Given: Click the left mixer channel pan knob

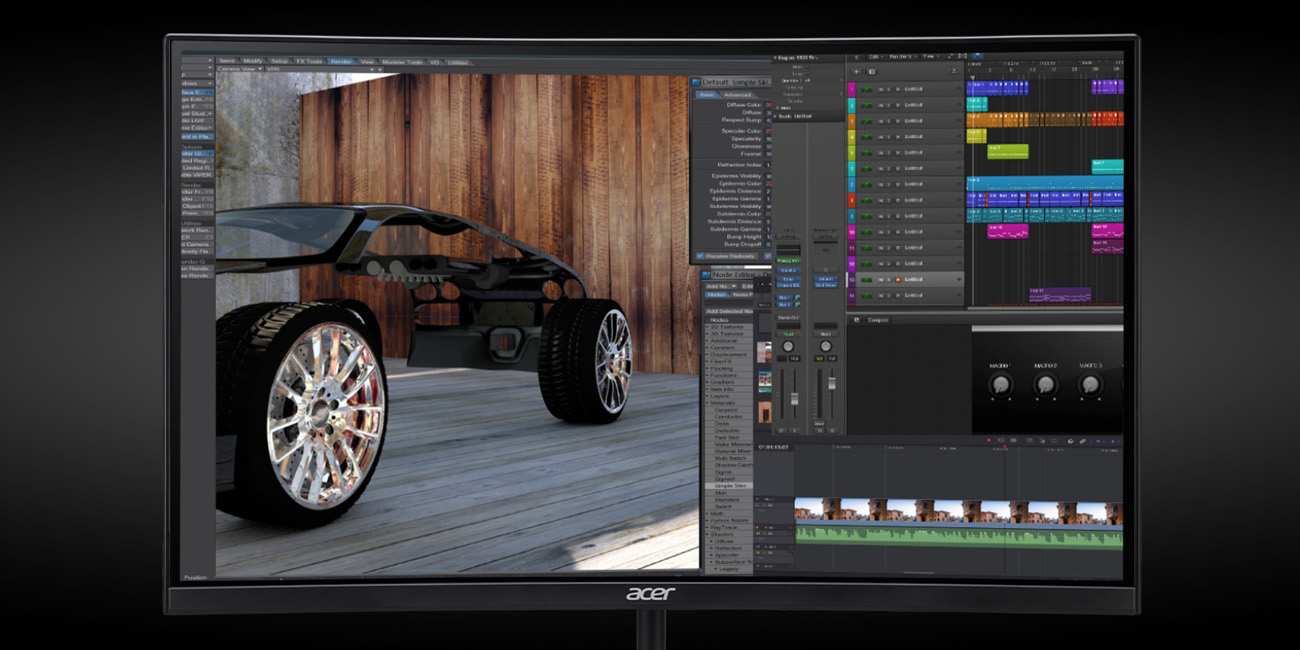Looking at the screenshot, I should [x=788, y=346].
